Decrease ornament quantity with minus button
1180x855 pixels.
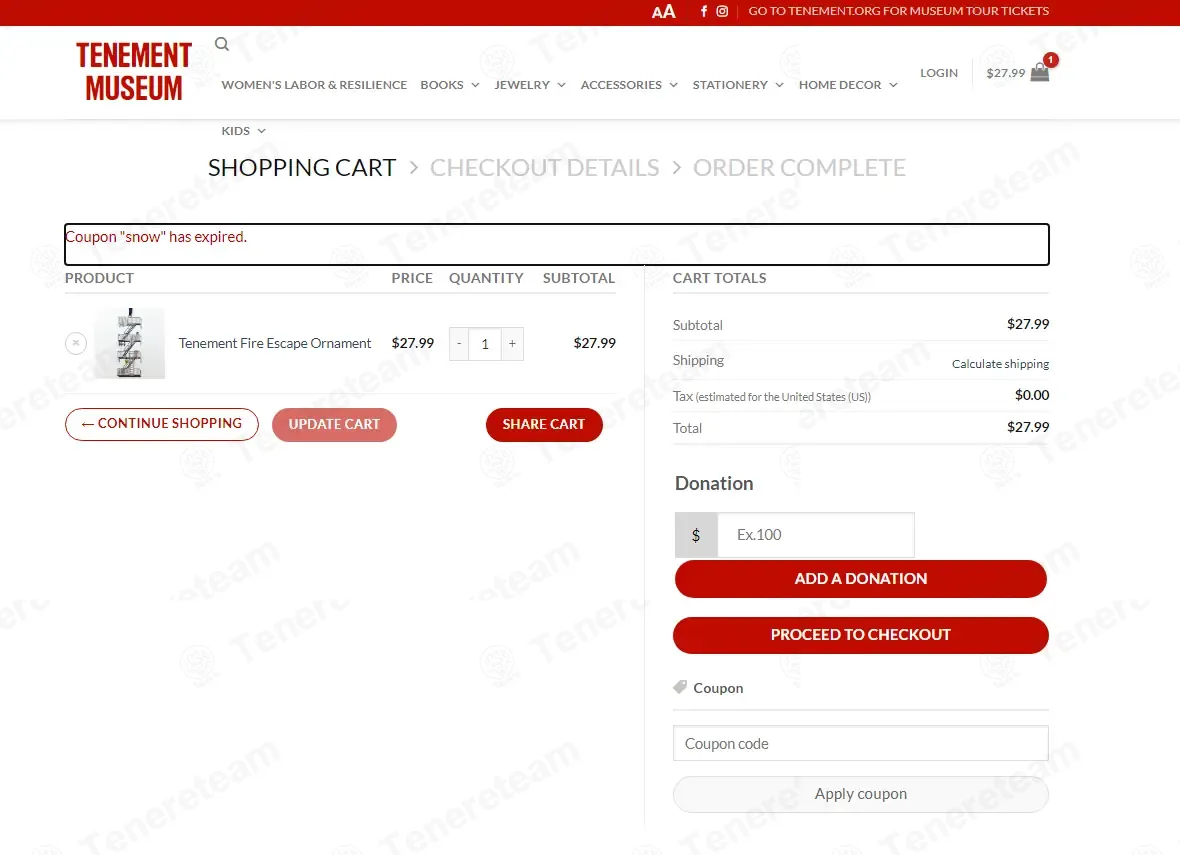point(459,344)
